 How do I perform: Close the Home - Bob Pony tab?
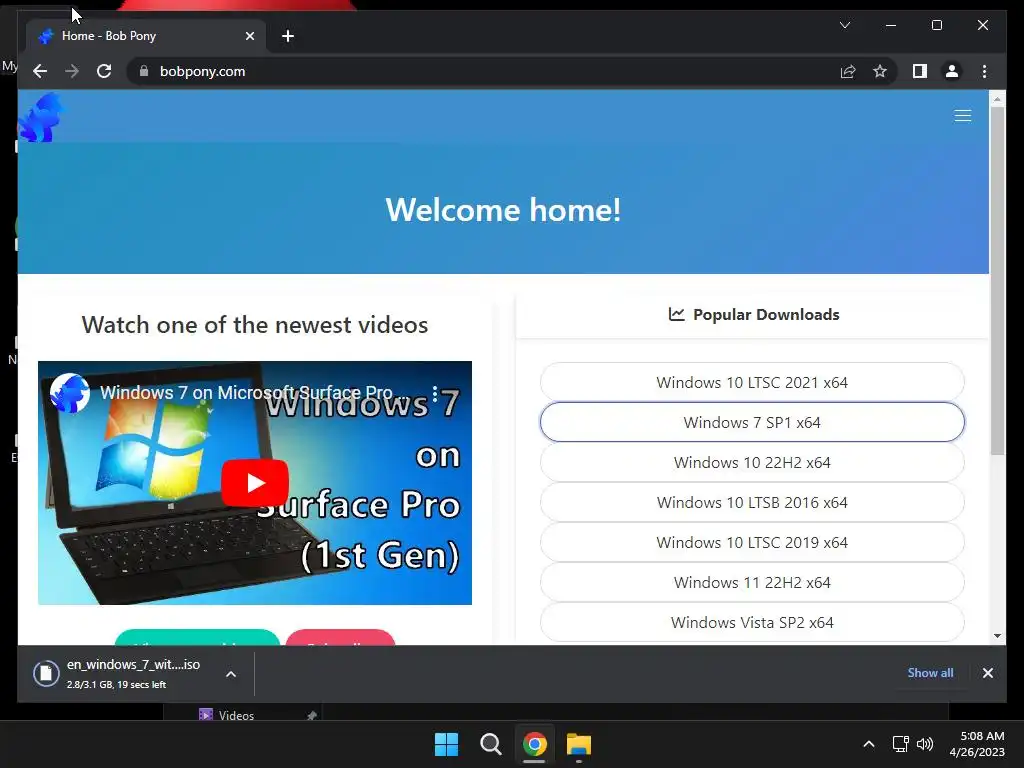[x=249, y=36]
